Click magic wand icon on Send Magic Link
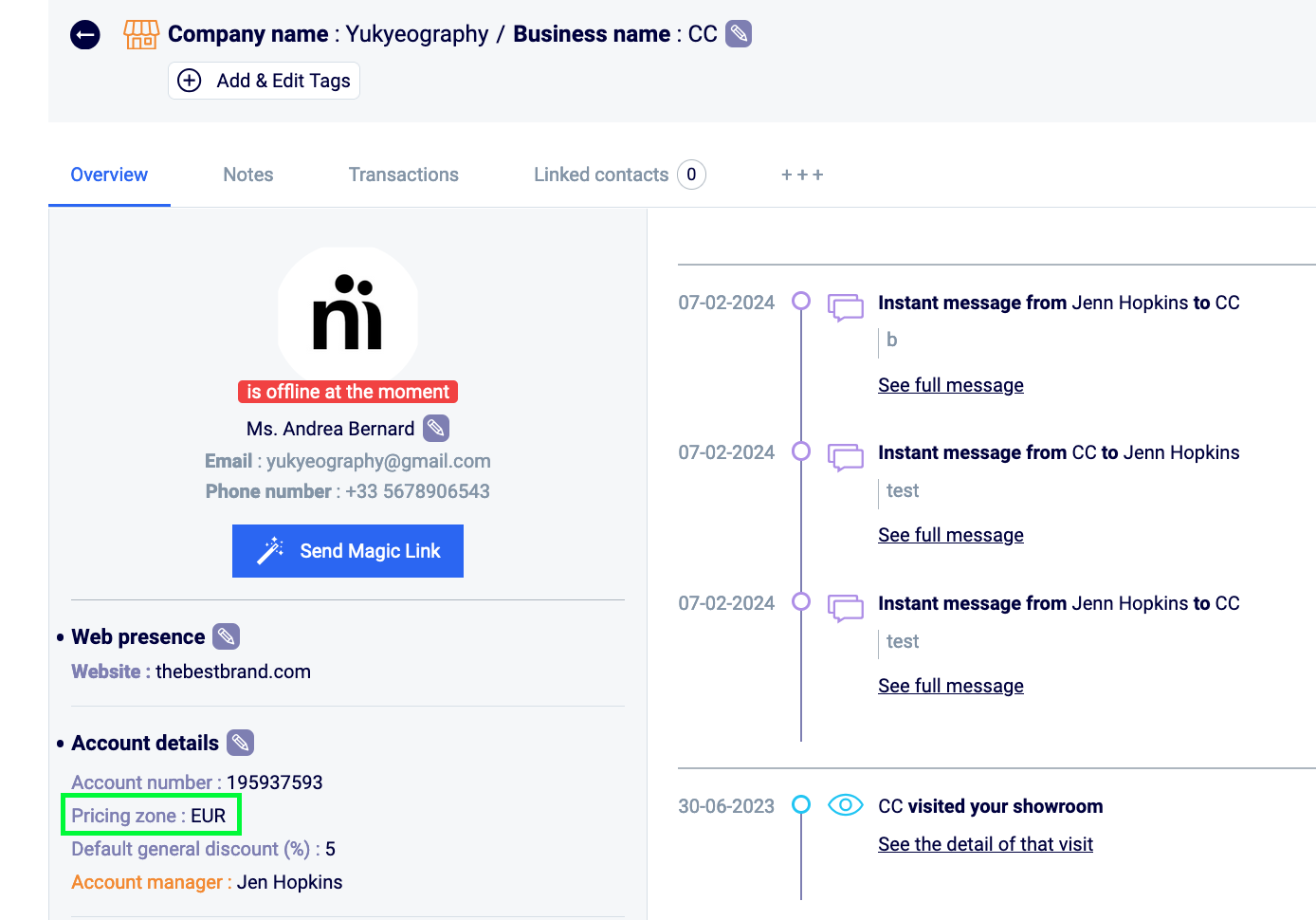 (270, 551)
